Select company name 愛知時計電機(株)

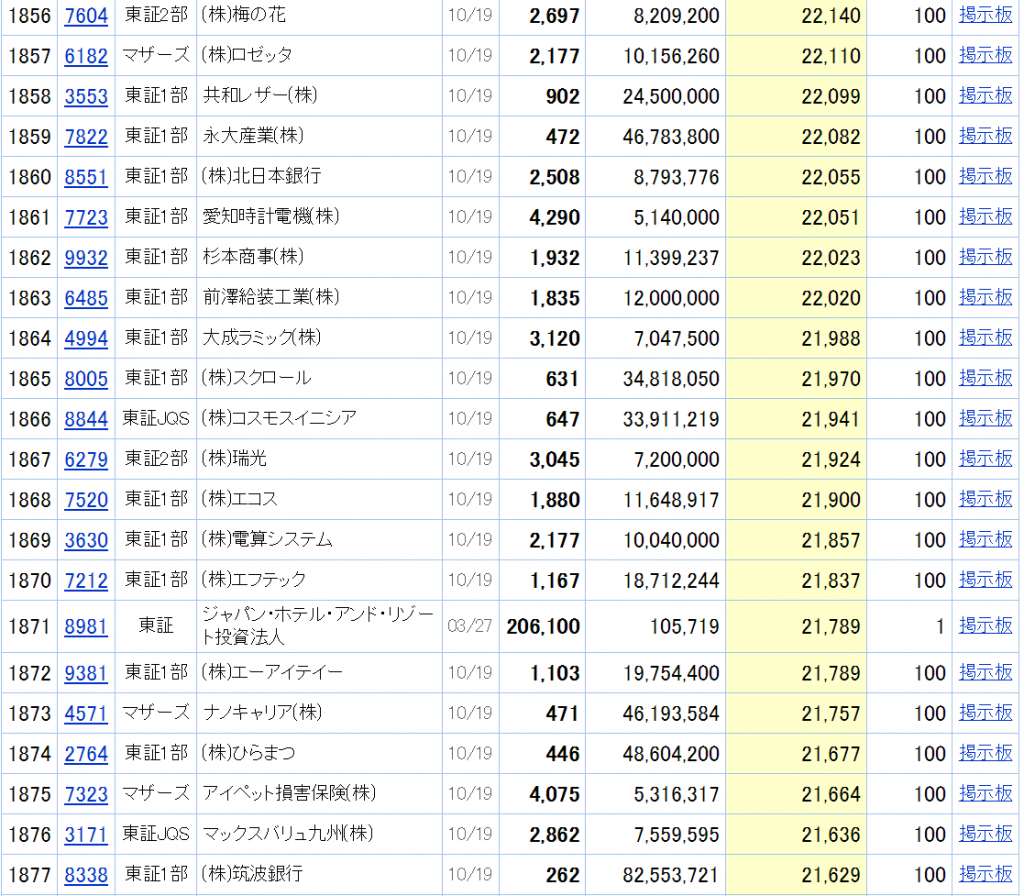point(271,217)
